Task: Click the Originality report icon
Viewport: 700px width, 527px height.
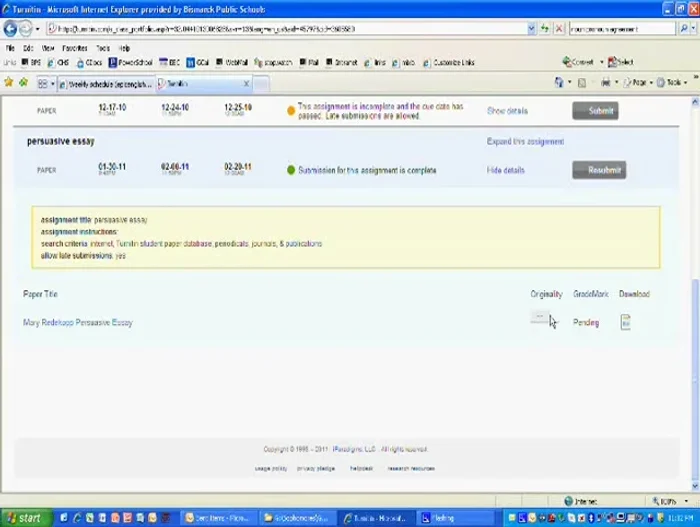Action: click(539, 319)
